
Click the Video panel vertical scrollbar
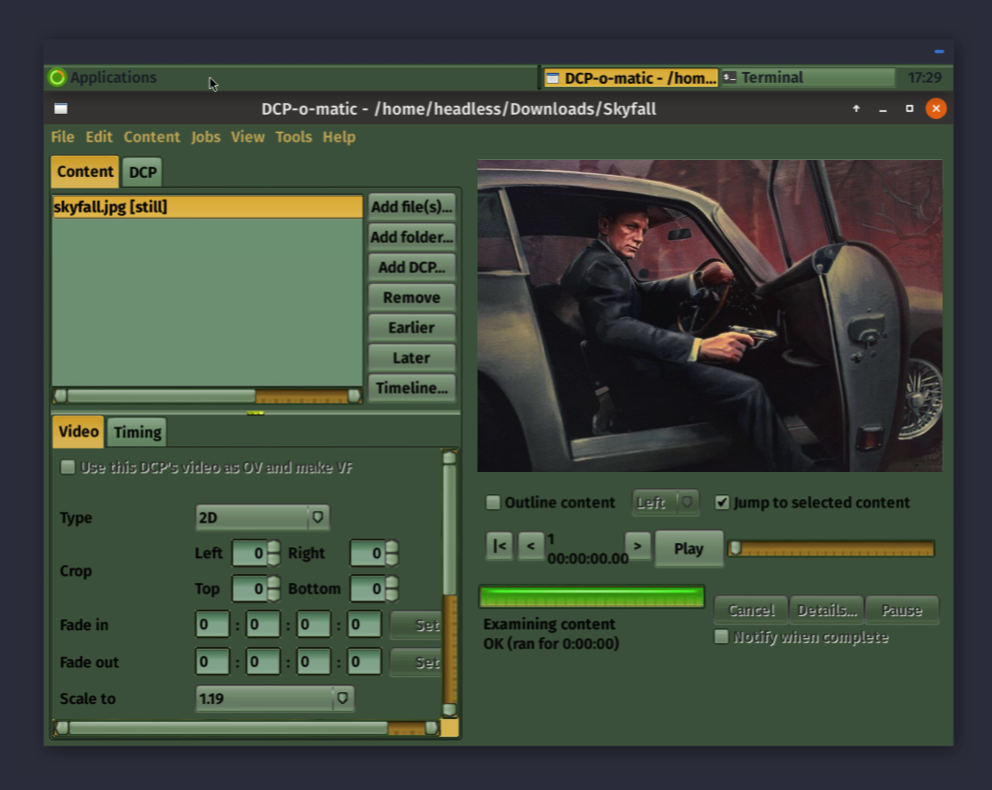pos(450,584)
